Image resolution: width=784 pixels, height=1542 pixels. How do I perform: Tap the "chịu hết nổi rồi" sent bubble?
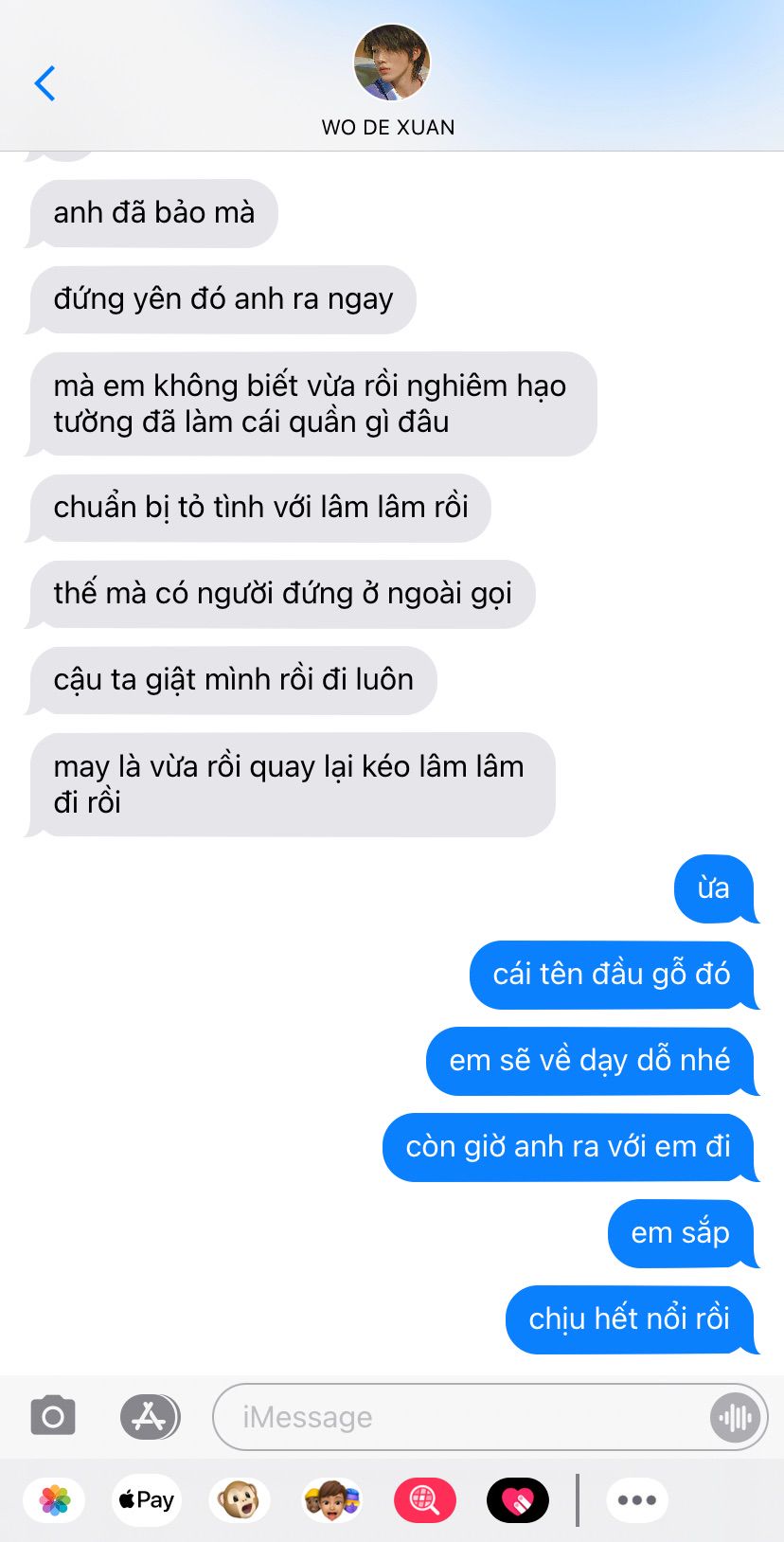tap(632, 1319)
